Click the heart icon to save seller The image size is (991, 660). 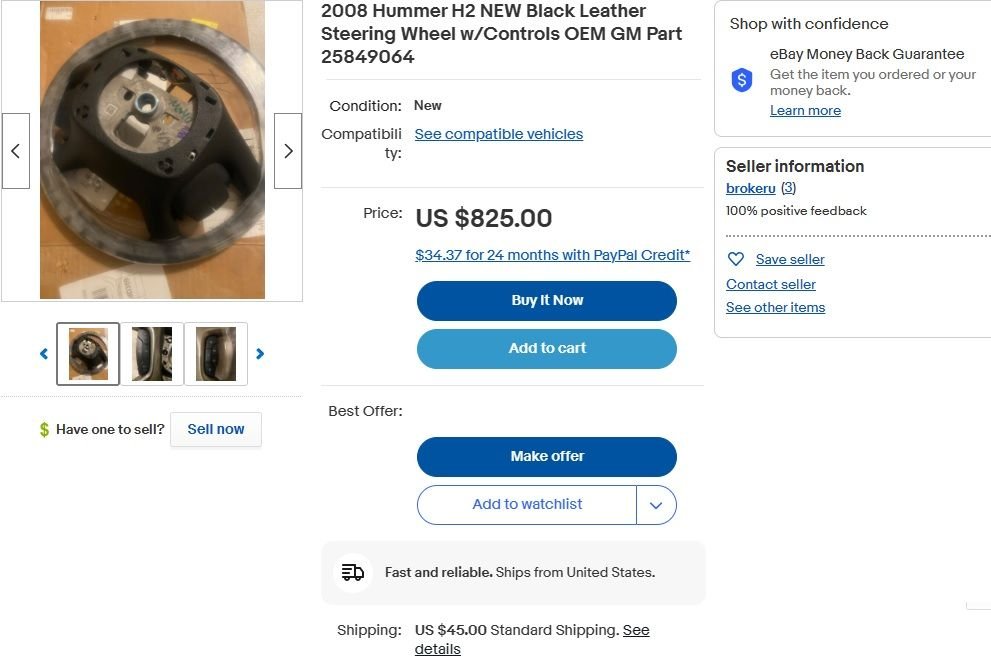click(x=736, y=259)
